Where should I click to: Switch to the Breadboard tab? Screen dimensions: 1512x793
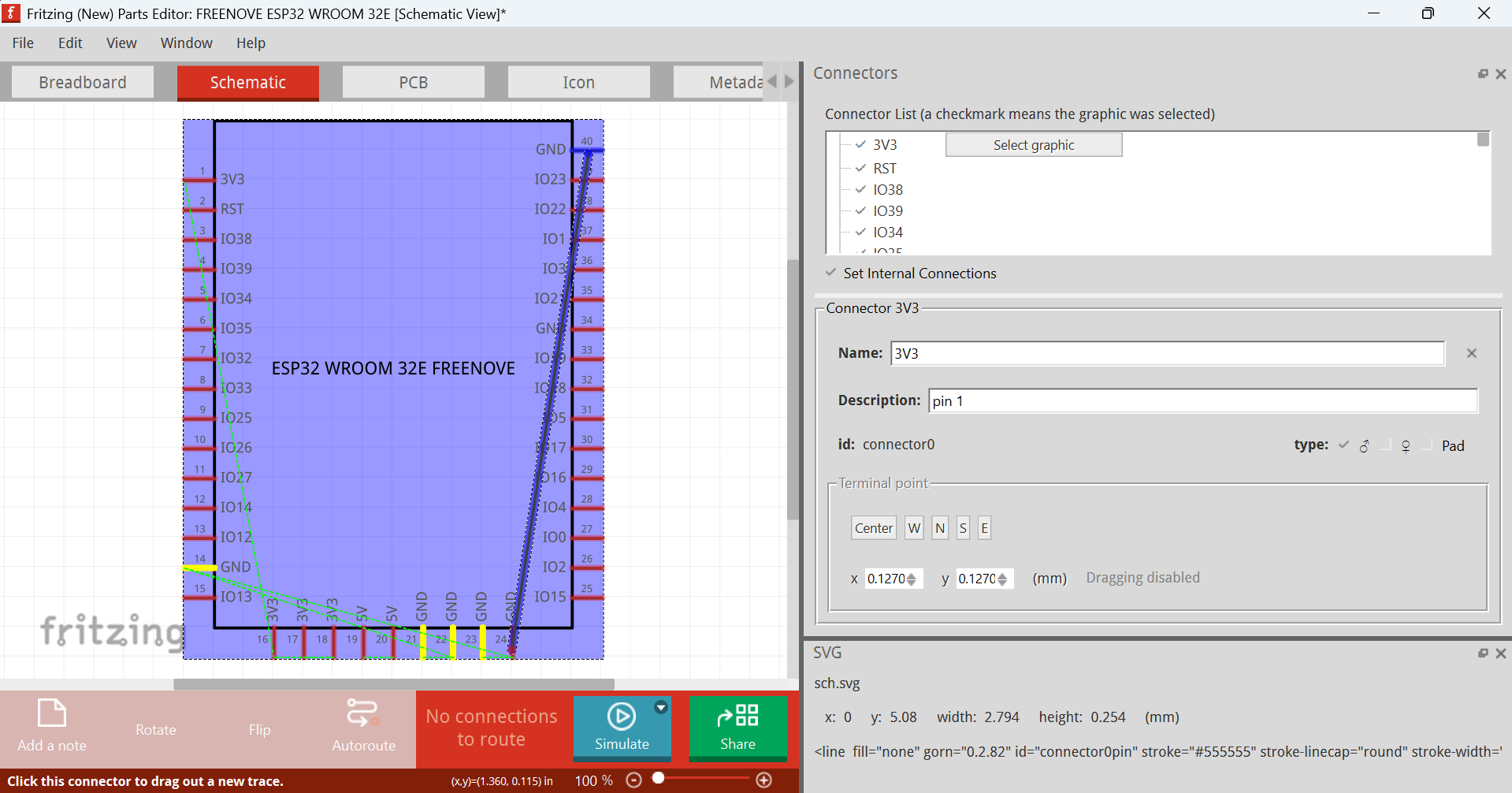(83, 82)
